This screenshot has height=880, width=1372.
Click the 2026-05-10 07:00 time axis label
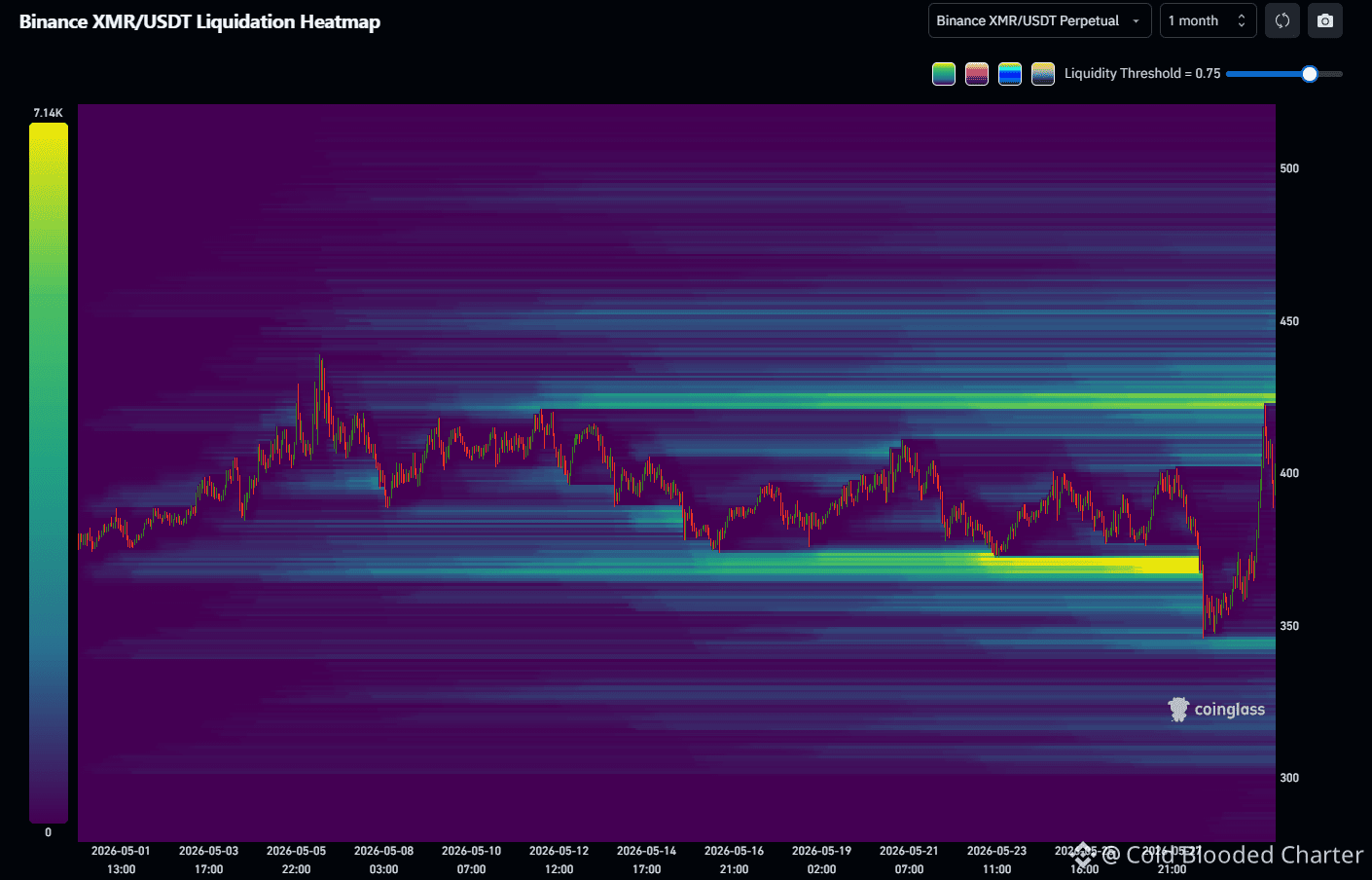pyautogui.click(x=471, y=860)
